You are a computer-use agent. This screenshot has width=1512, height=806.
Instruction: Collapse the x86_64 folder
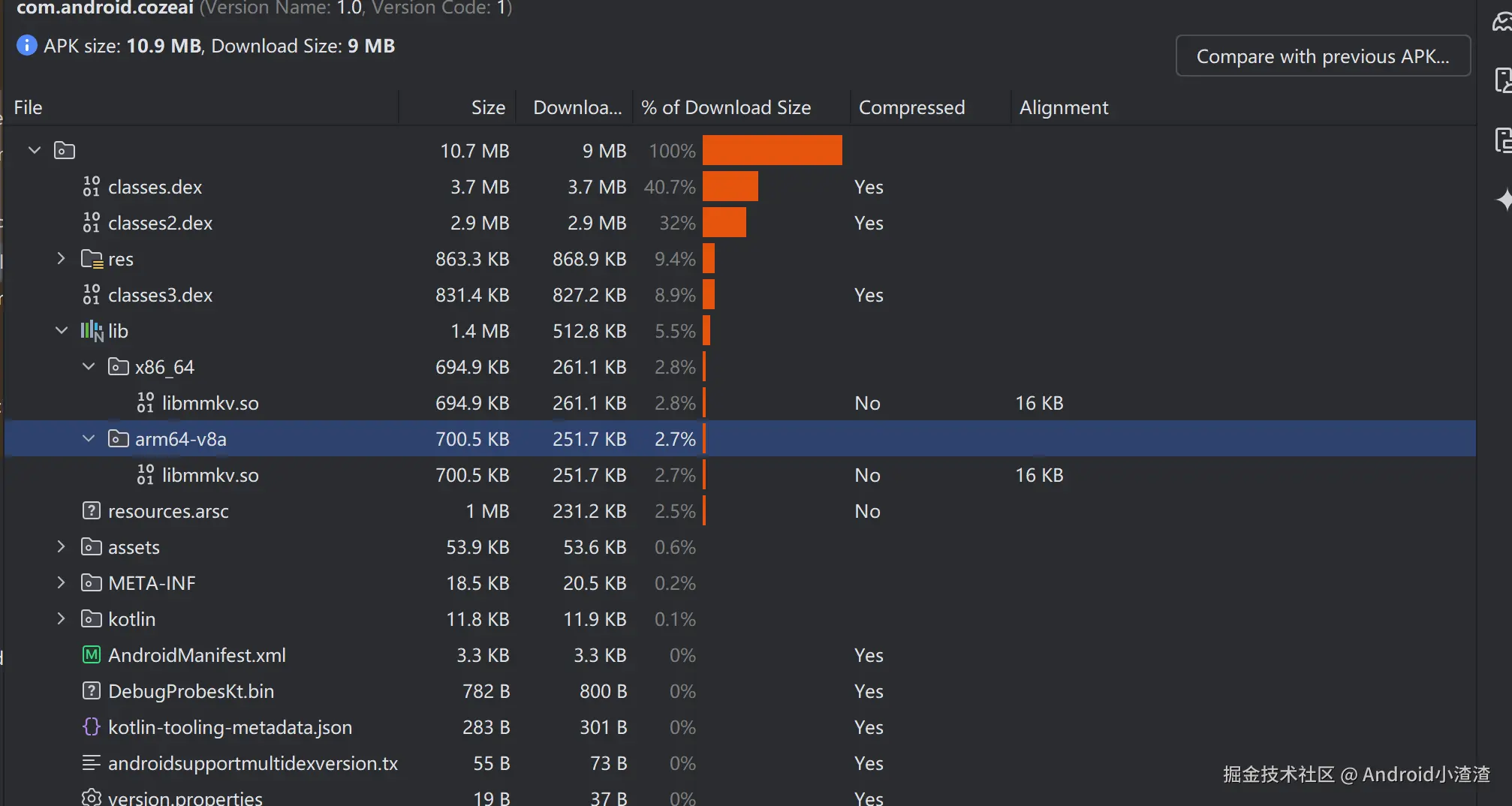[89, 367]
